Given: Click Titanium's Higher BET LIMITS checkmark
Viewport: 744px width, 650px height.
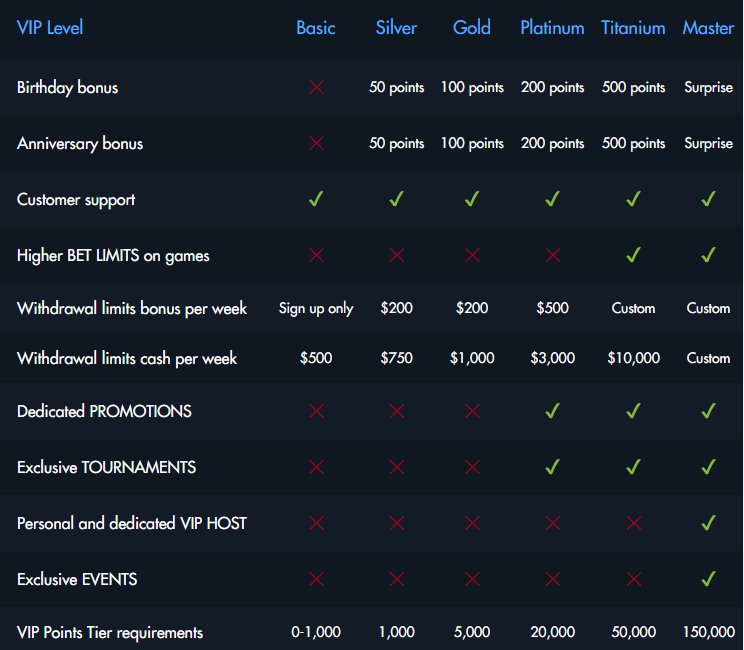Looking at the screenshot, I should point(633,256).
